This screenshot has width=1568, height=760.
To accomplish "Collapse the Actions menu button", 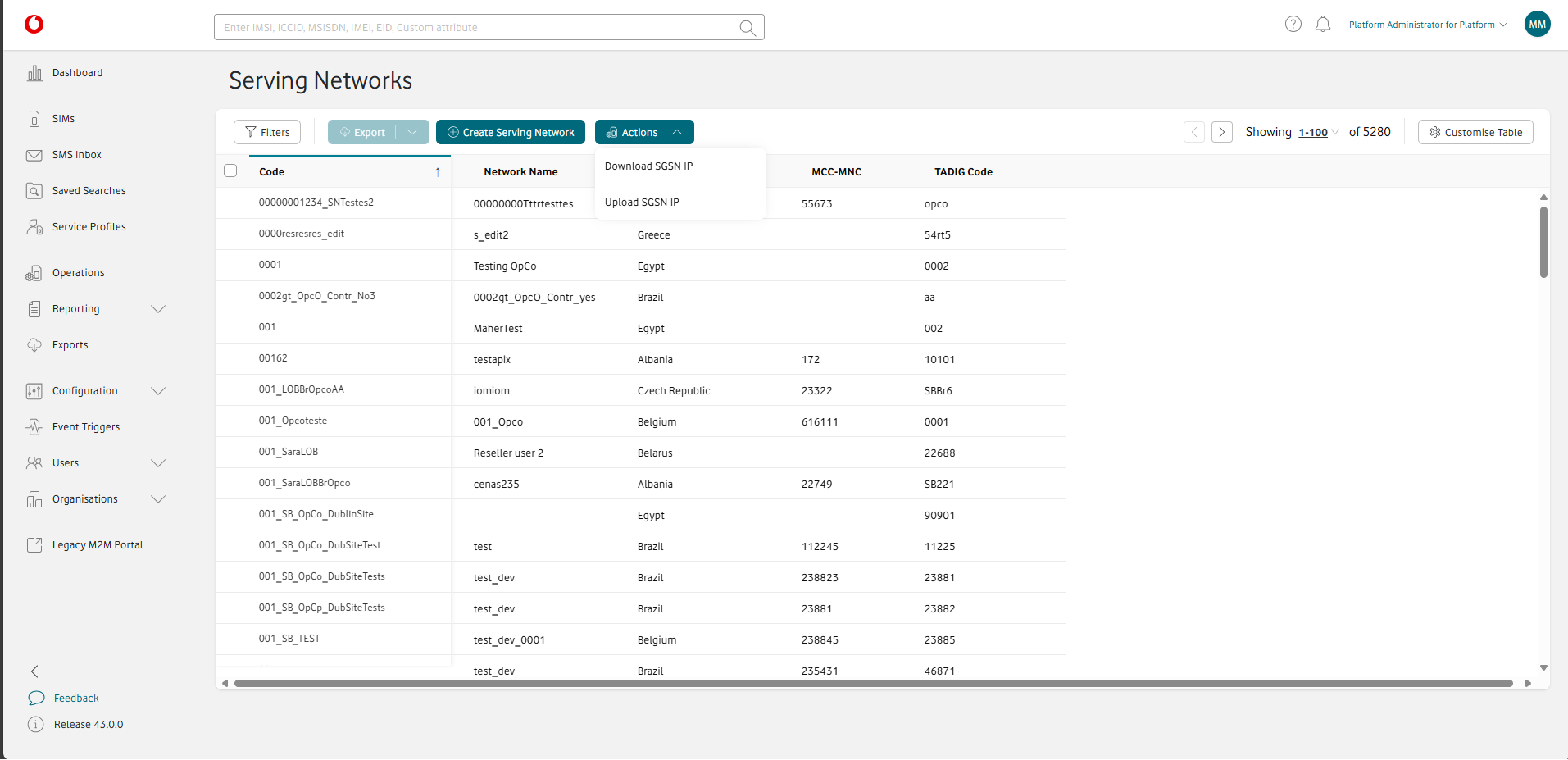I will click(x=644, y=132).
